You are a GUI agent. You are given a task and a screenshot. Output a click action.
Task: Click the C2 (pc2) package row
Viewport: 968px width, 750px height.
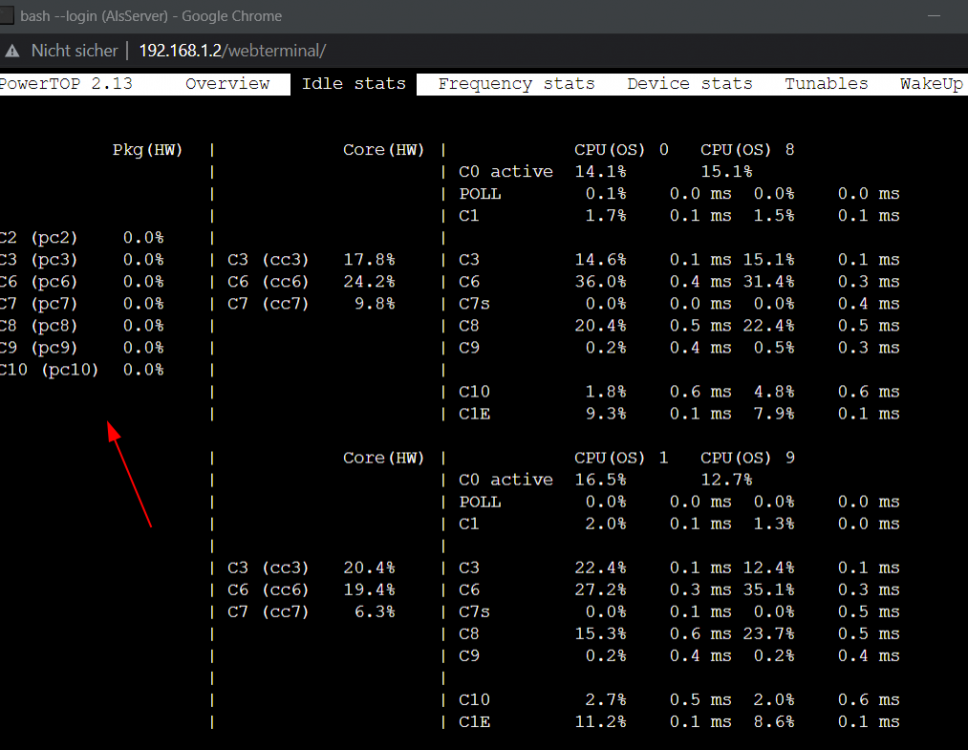[x=82, y=238]
